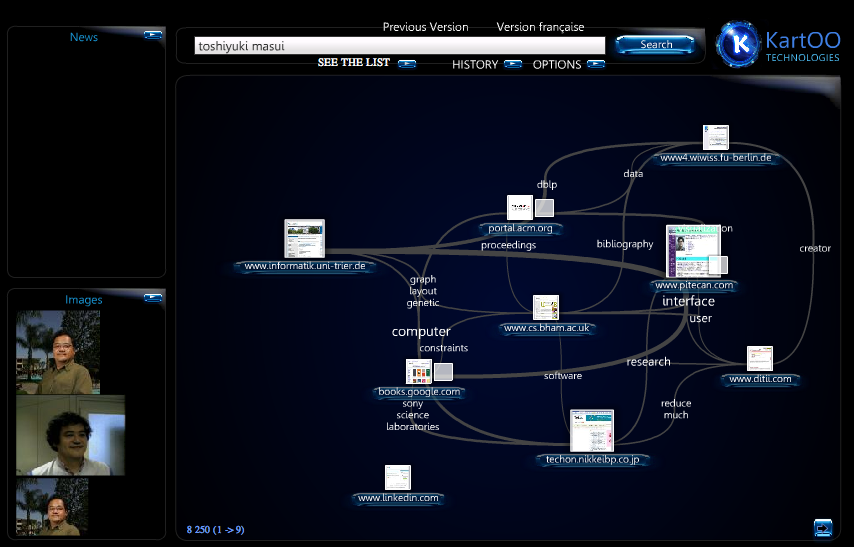
Task: Click the KartOO logo icon
Action: tap(738, 44)
